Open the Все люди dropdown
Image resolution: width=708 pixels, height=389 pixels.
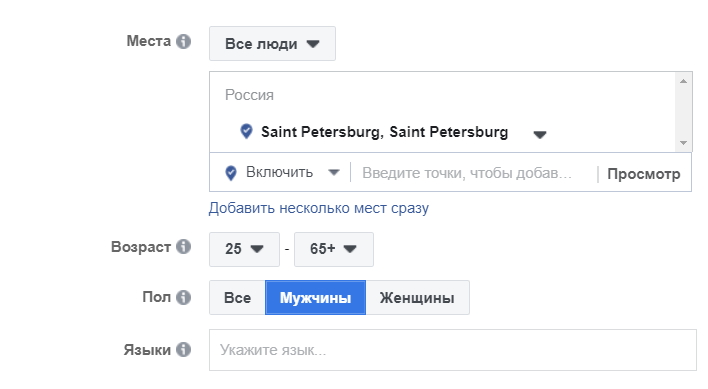pos(272,44)
